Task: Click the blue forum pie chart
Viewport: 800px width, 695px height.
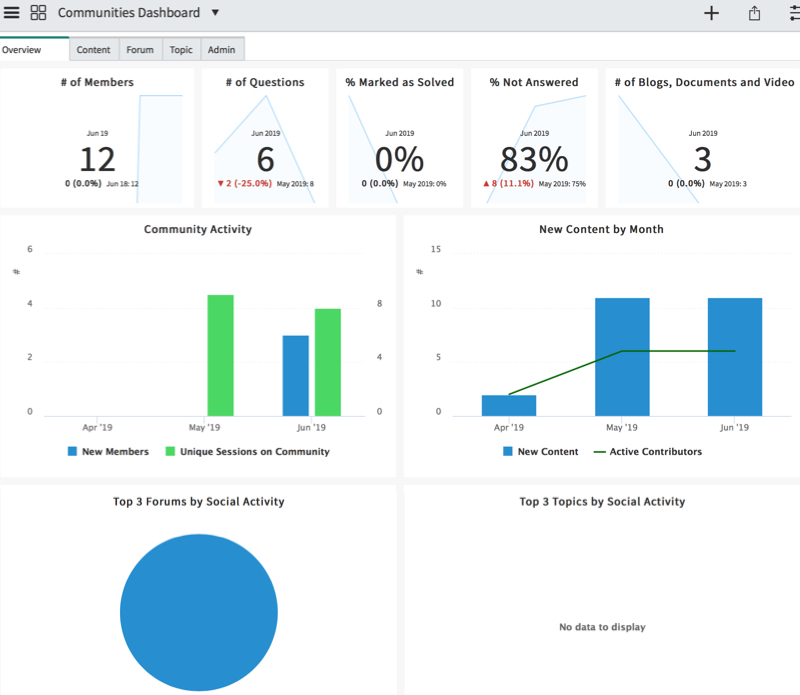Action: pyautogui.click(x=199, y=612)
